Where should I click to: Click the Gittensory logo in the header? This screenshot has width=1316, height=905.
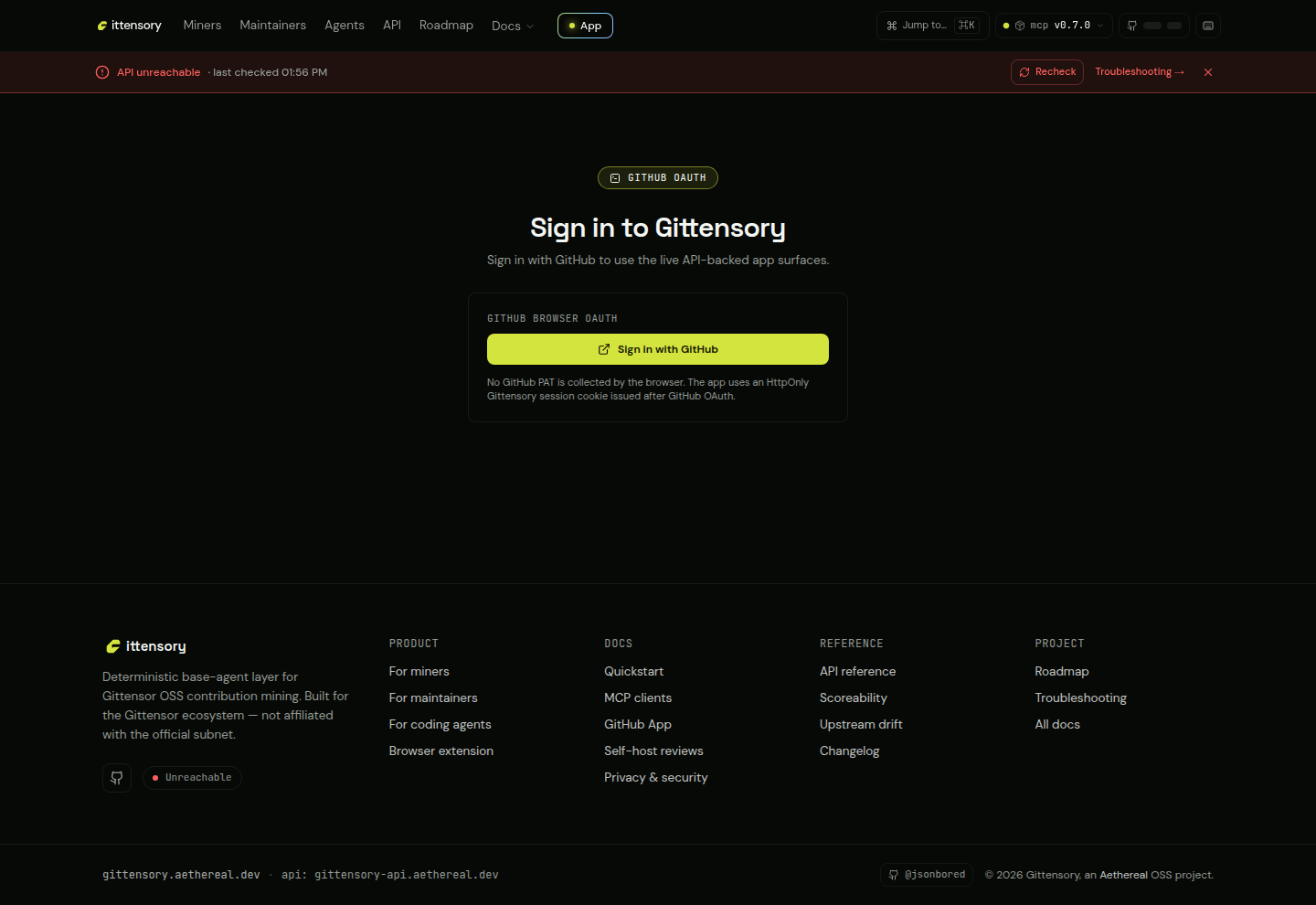(129, 26)
